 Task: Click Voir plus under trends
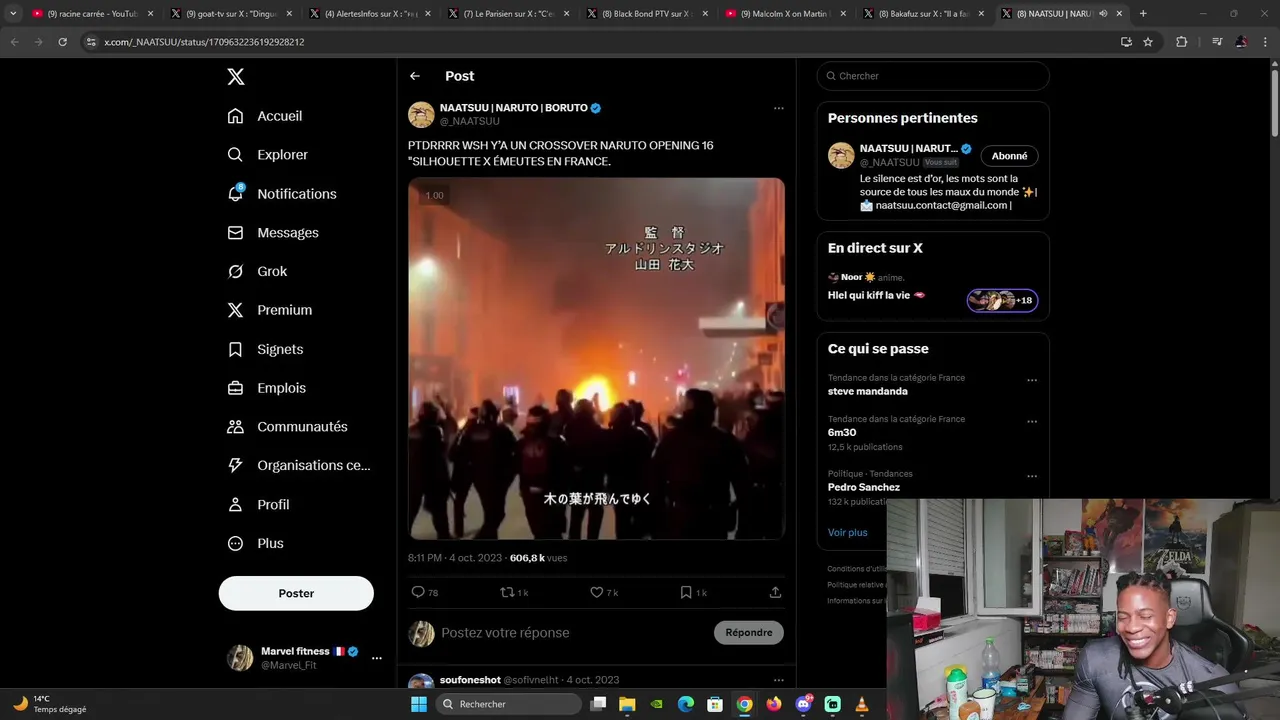point(848,533)
